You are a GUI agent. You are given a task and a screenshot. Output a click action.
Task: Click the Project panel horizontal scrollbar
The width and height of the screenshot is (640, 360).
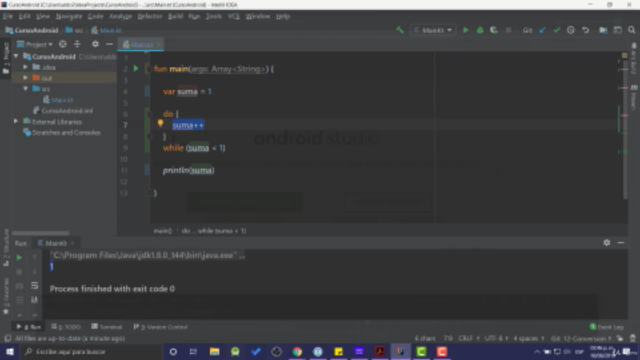pyautogui.click(x=41, y=233)
